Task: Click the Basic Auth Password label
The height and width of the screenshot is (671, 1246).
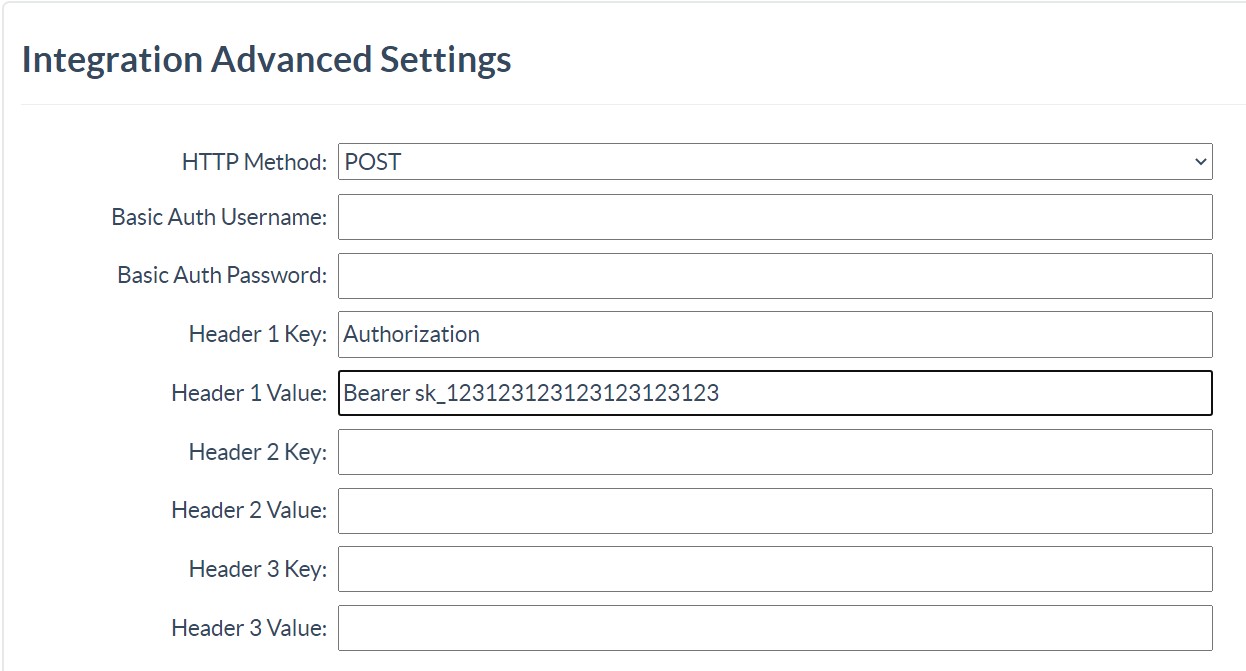Action: pyautogui.click(x=218, y=275)
